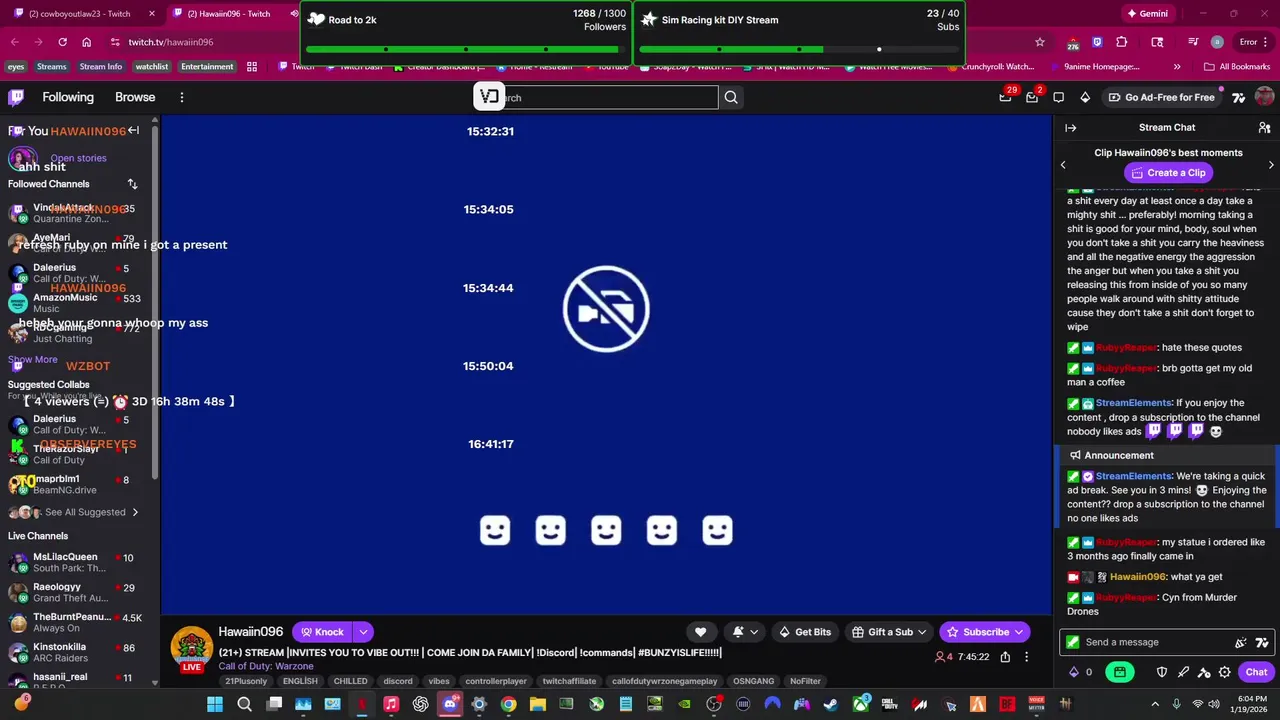Click the search magnifier button
This screenshot has height=720, width=1280.
tap(731, 97)
